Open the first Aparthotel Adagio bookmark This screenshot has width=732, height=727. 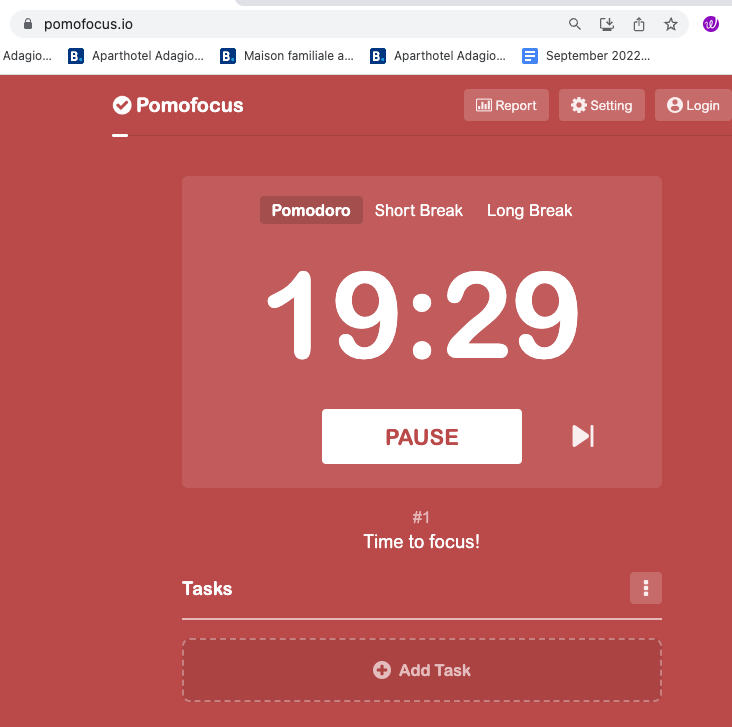(x=136, y=56)
